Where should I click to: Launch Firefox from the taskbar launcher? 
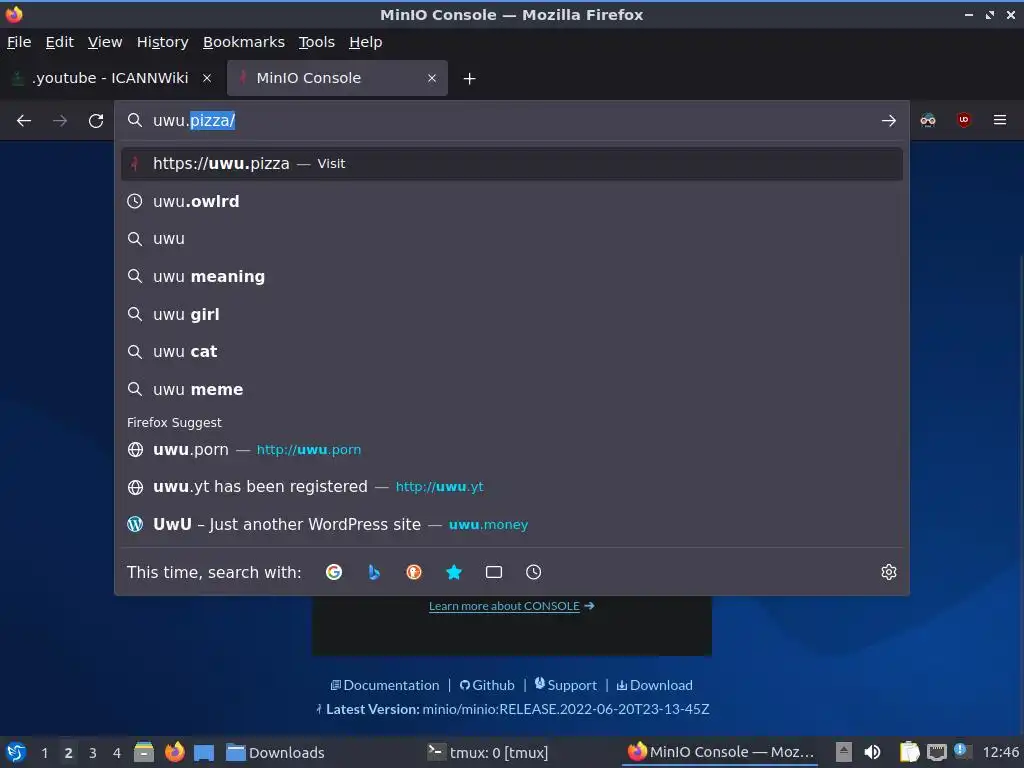coord(174,752)
